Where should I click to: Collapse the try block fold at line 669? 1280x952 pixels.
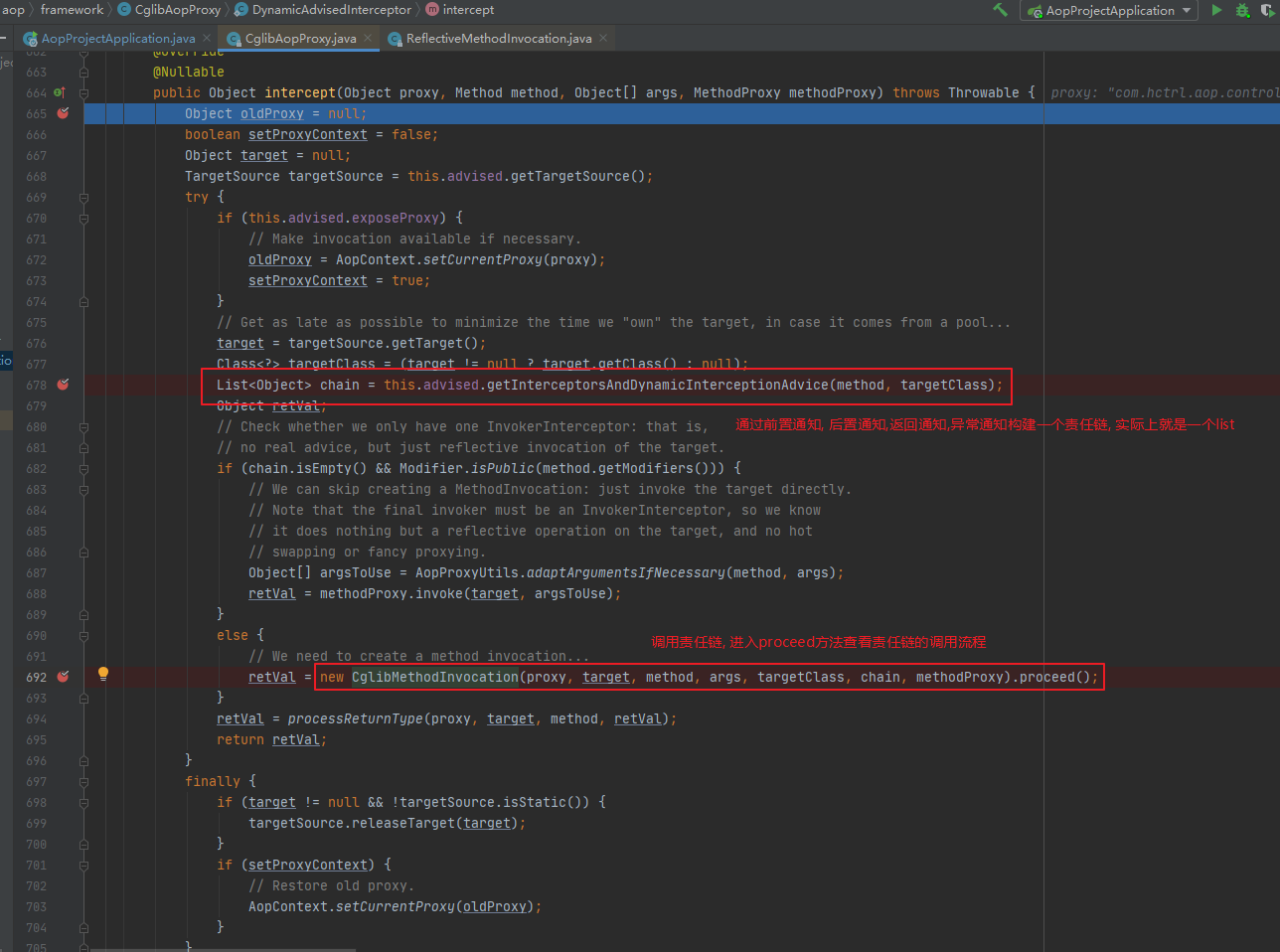pyautogui.click(x=83, y=198)
